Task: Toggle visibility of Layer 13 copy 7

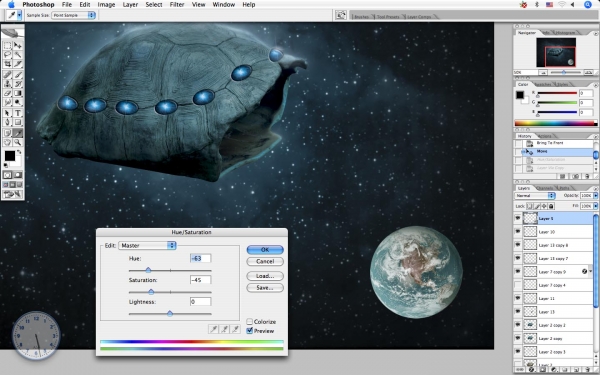Action: [518, 258]
